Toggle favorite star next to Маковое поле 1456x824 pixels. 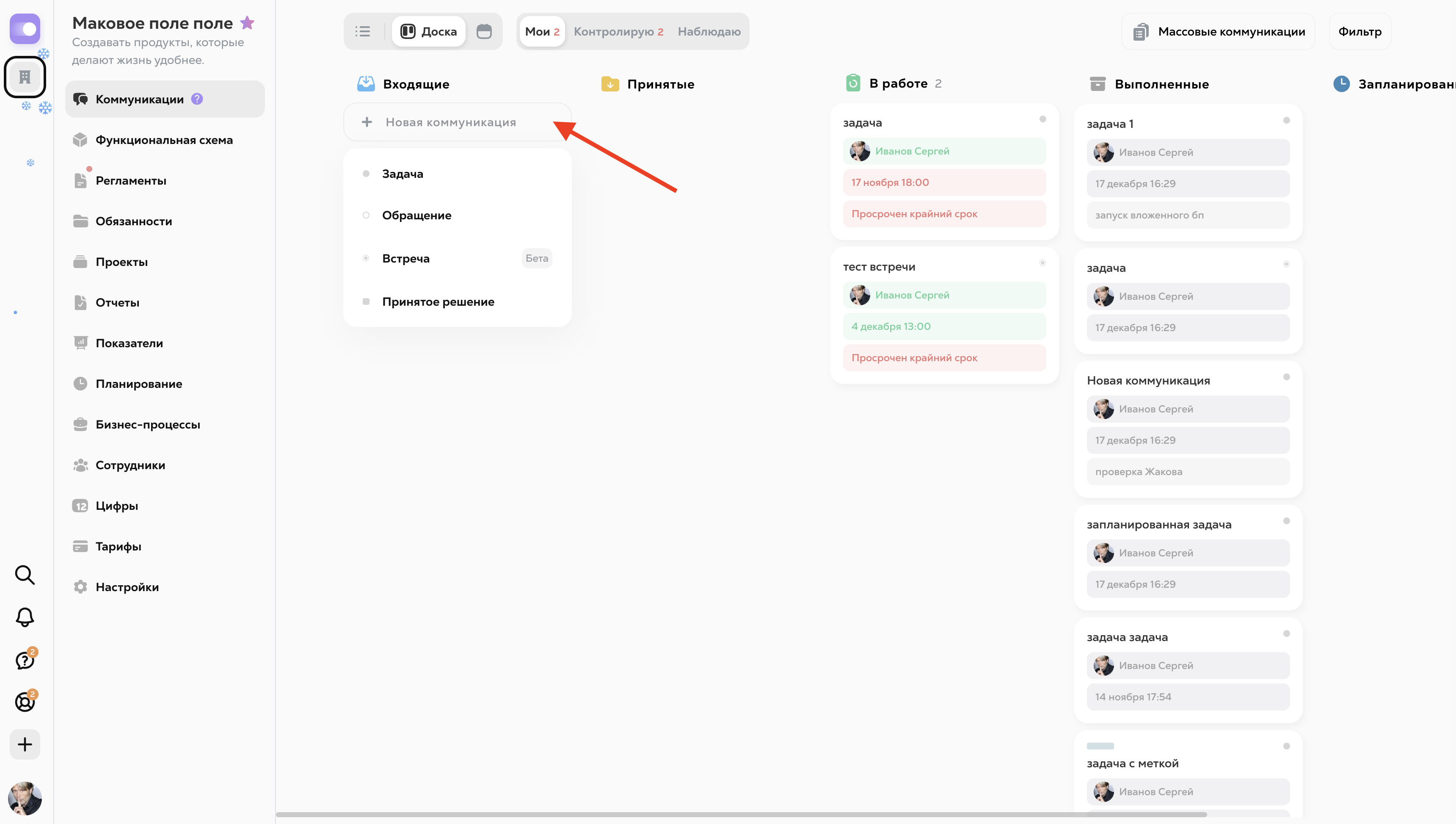[x=247, y=23]
